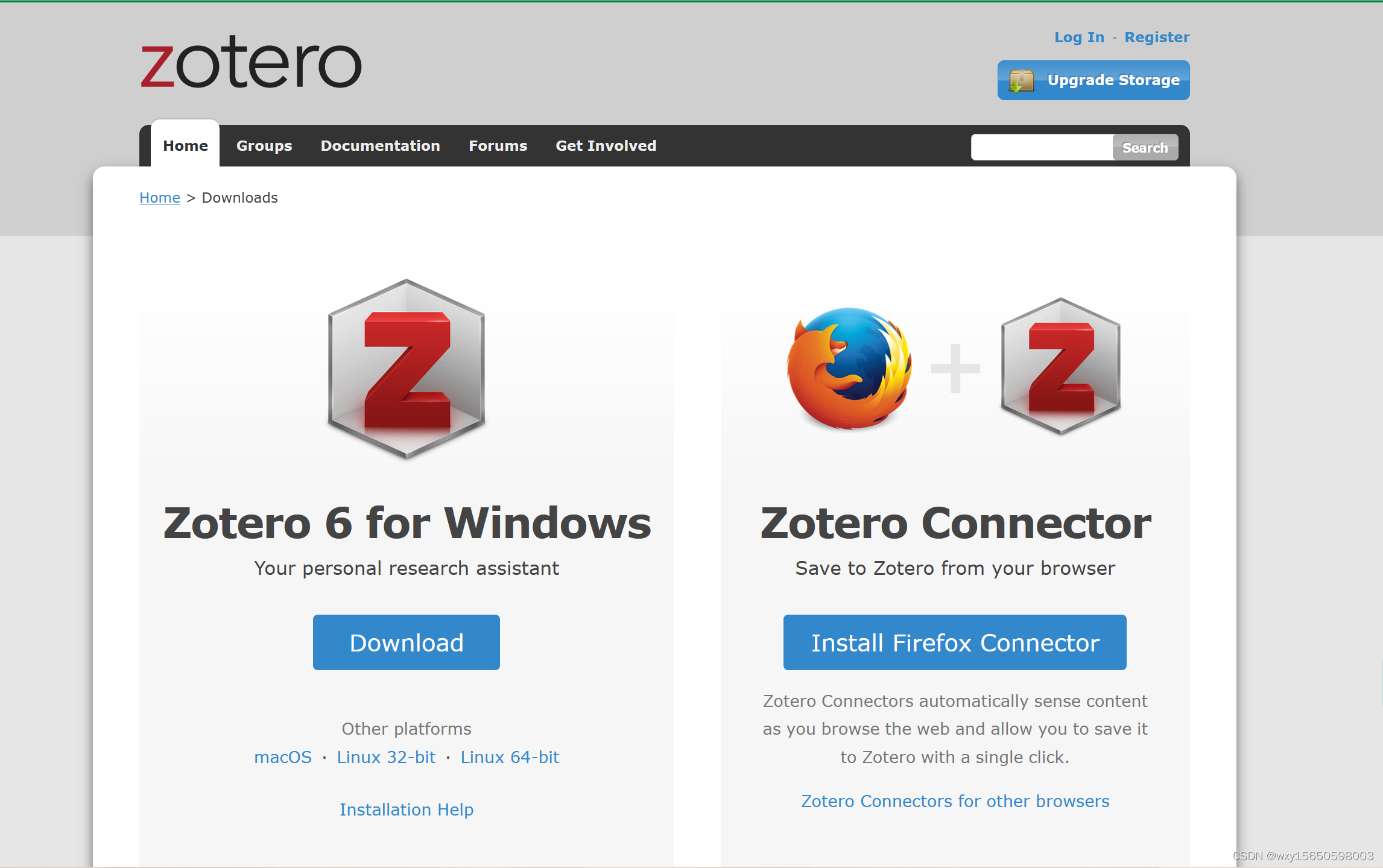Click the macOS platform link

[x=282, y=757]
